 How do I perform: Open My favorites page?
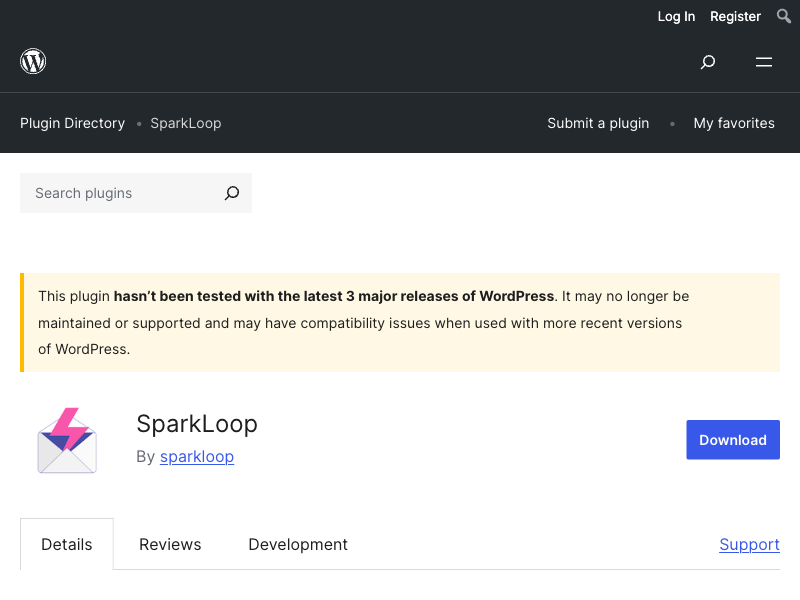(734, 123)
